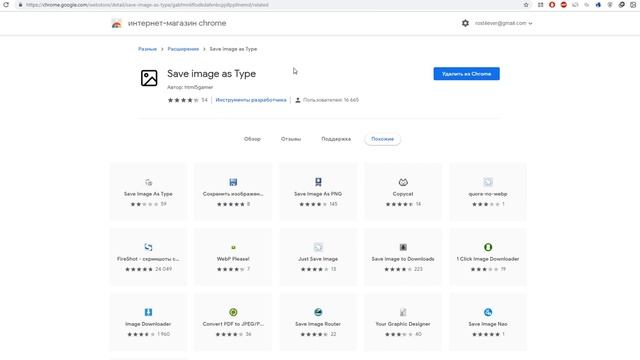Open the Copycat title text
The height and width of the screenshot is (360, 640).
pyautogui.click(x=403, y=194)
